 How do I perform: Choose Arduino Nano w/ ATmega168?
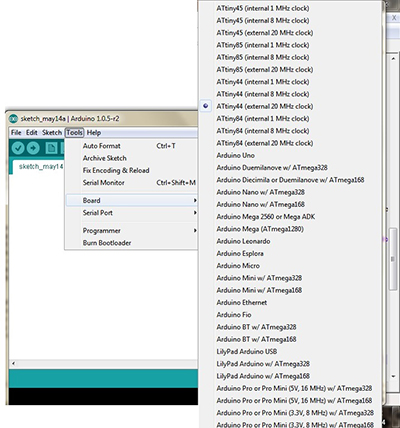point(260,204)
